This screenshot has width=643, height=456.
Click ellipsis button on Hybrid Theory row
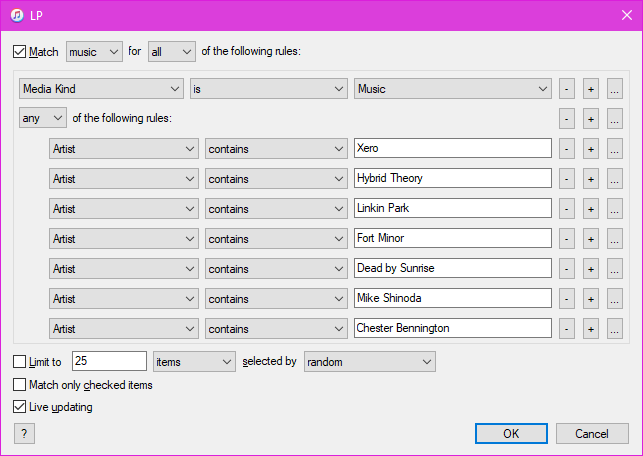[x=615, y=178]
